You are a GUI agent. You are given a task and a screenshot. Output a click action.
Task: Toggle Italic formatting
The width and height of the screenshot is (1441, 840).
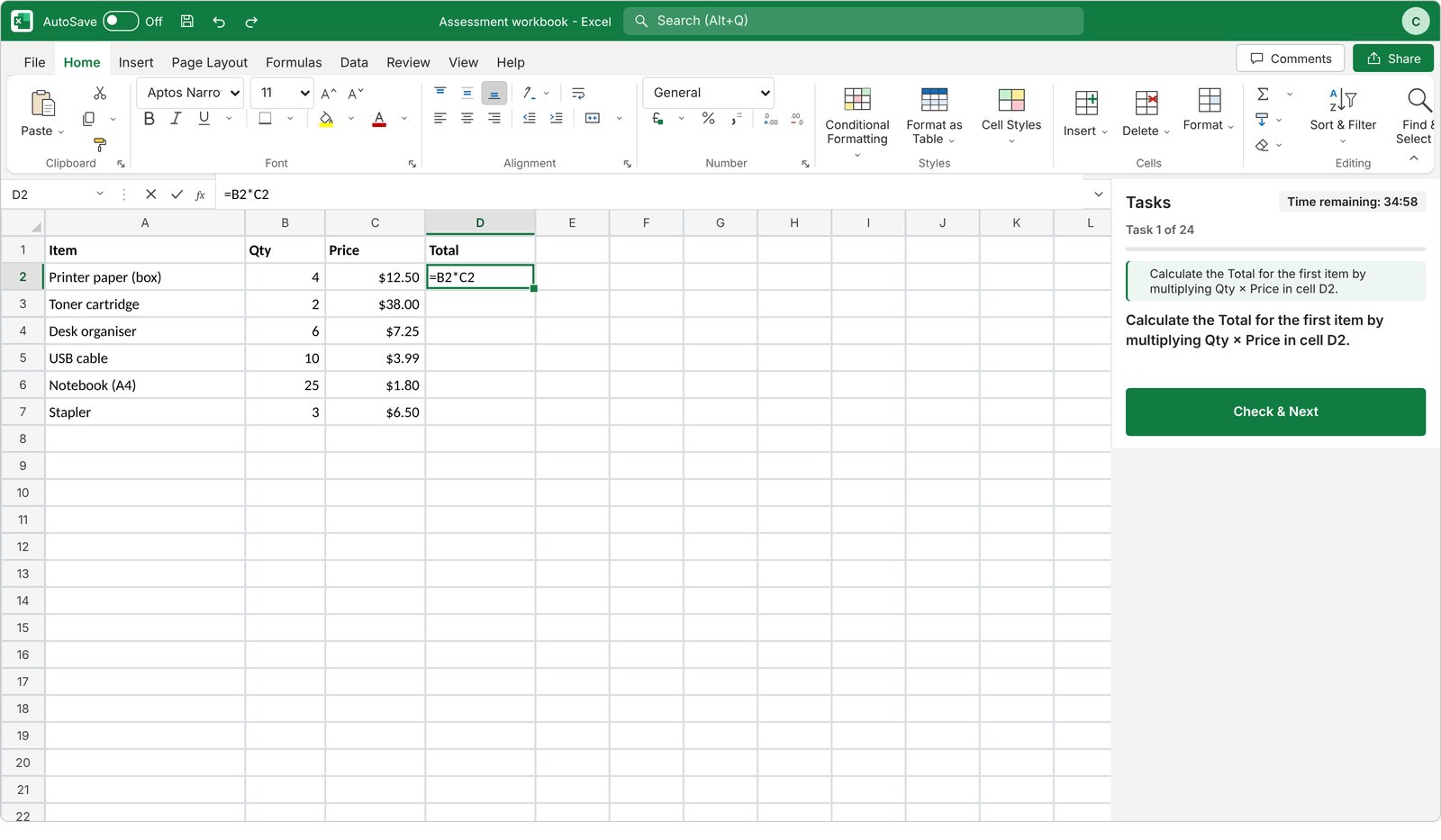[x=177, y=118]
